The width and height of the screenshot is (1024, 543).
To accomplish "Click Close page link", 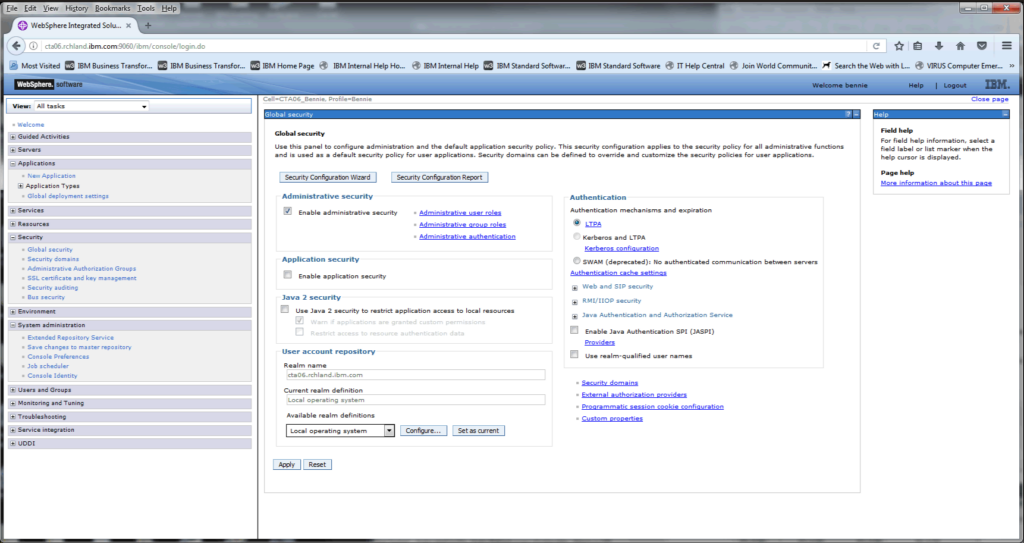I will pyautogui.click(x=990, y=99).
